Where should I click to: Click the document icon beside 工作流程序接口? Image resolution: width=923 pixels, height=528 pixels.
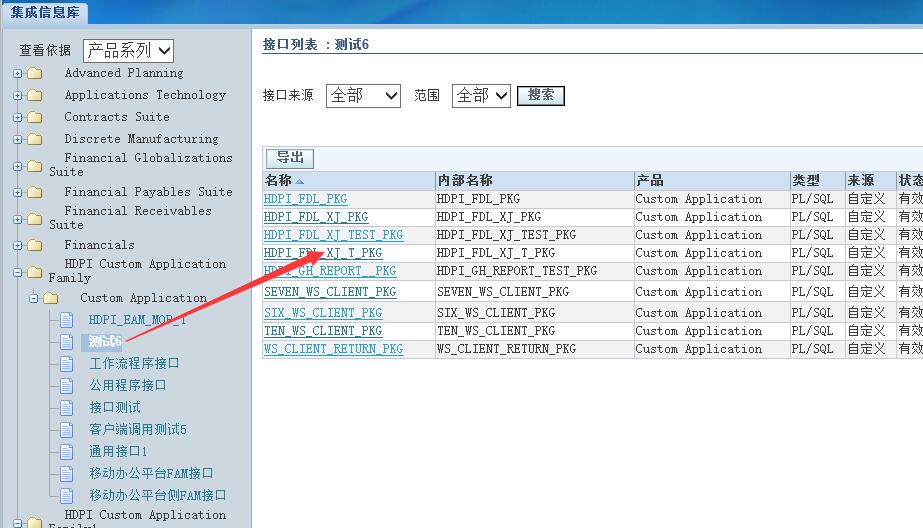click(x=67, y=364)
